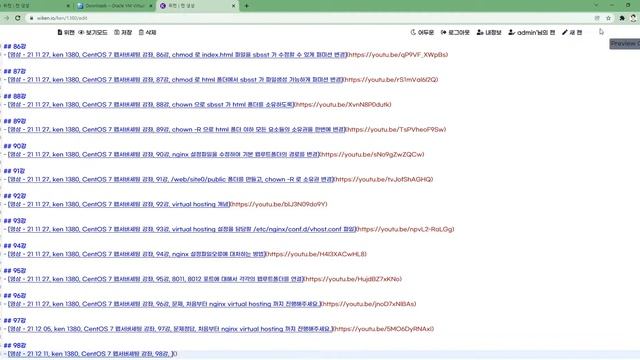Reload the page in the browser
The image size is (640, 360).
[18, 18]
